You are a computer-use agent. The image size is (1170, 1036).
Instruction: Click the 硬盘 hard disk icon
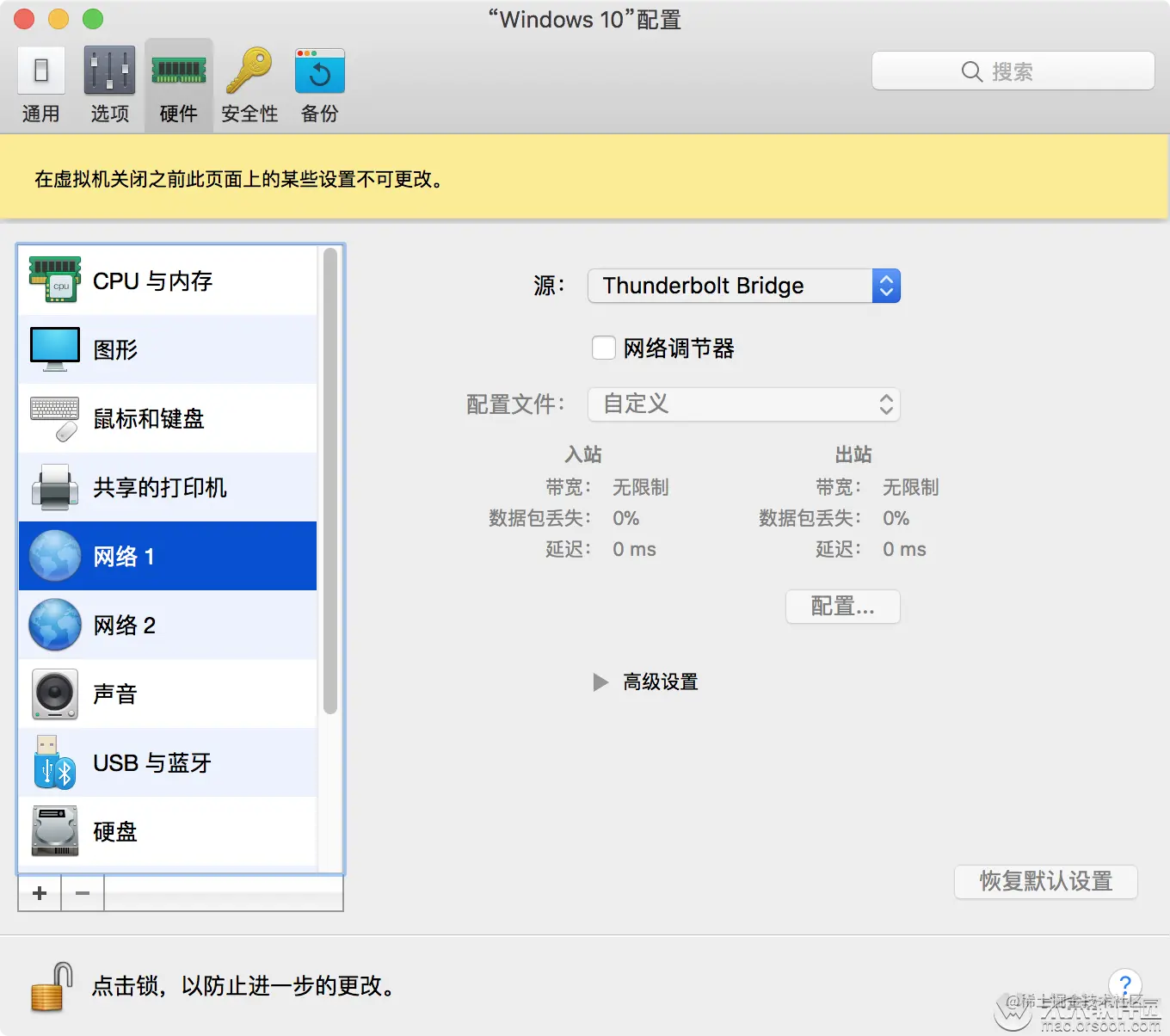coord(55,831)
